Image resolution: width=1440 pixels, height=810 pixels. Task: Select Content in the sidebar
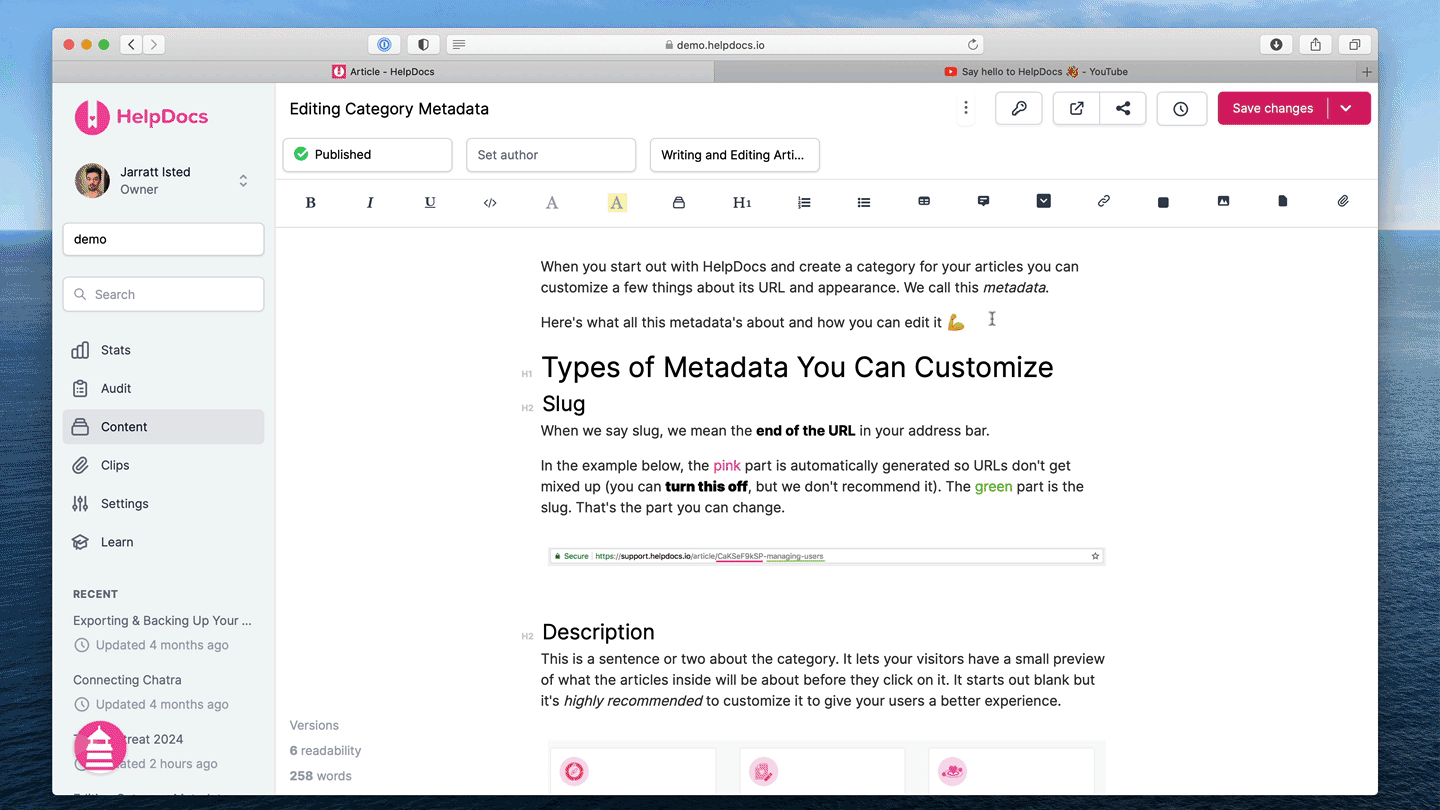(164, 427)
